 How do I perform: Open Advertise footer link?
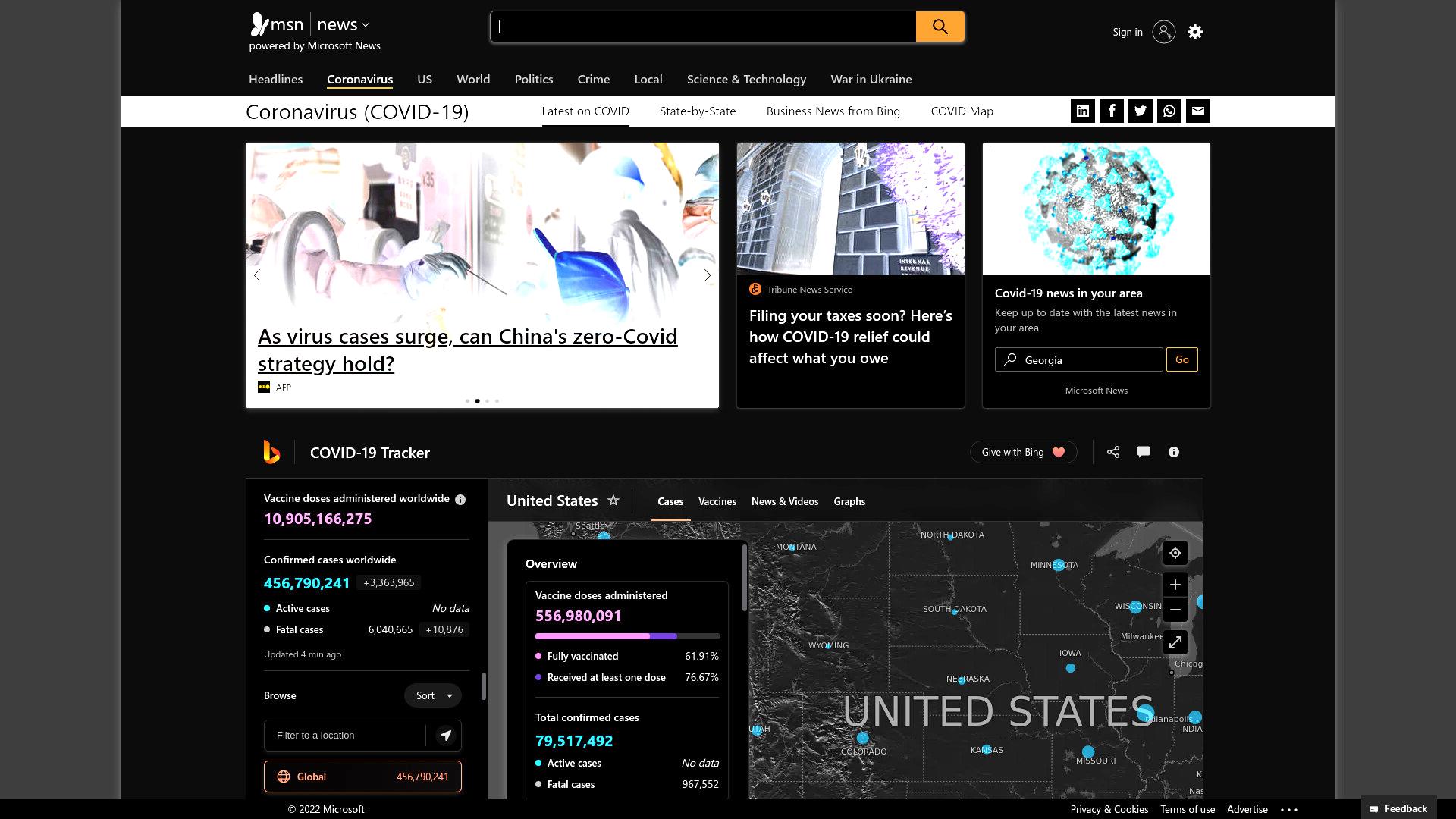click(1247, 810)
